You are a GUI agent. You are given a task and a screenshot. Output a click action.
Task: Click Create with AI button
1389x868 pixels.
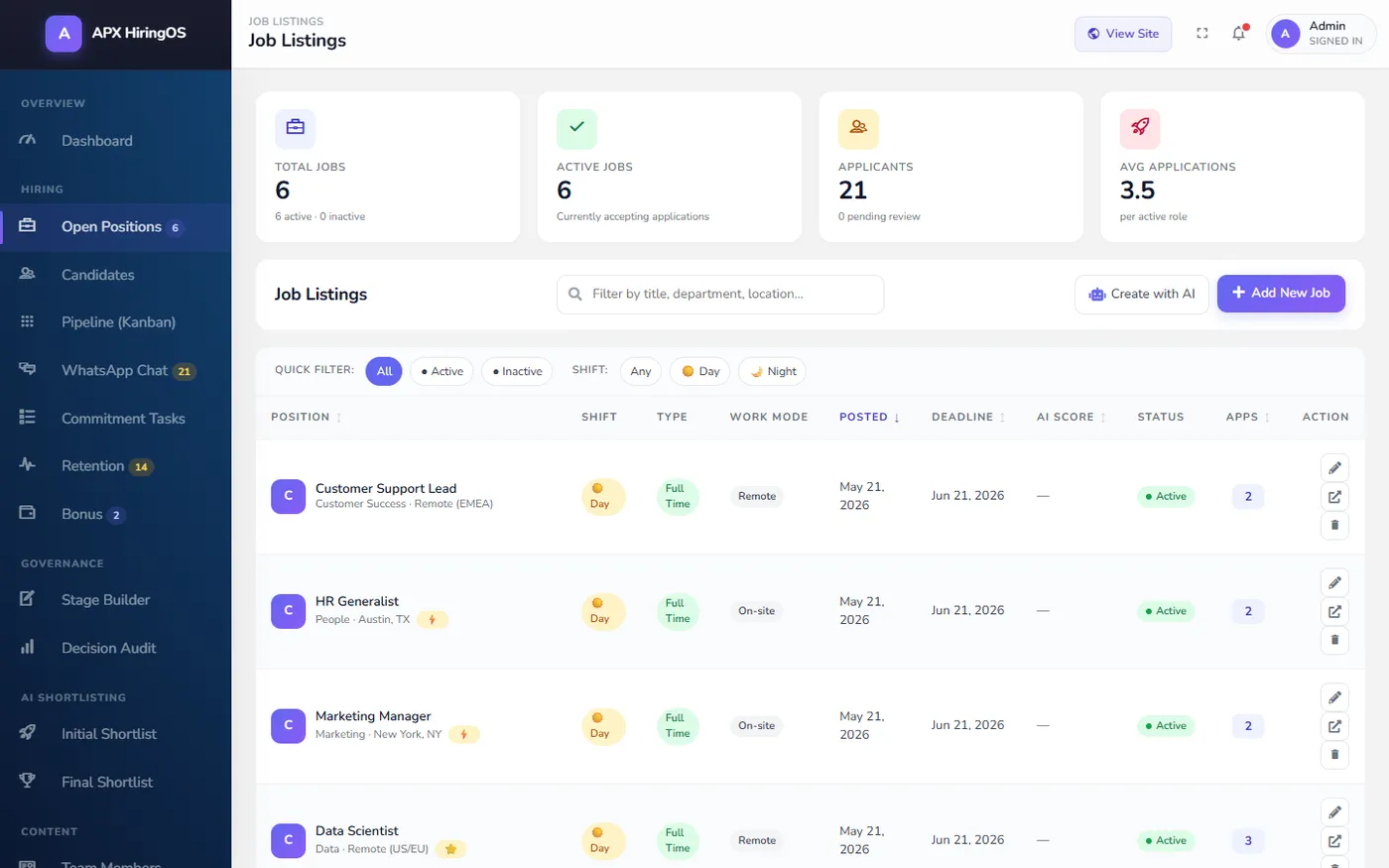click(x=1142, y=294)
